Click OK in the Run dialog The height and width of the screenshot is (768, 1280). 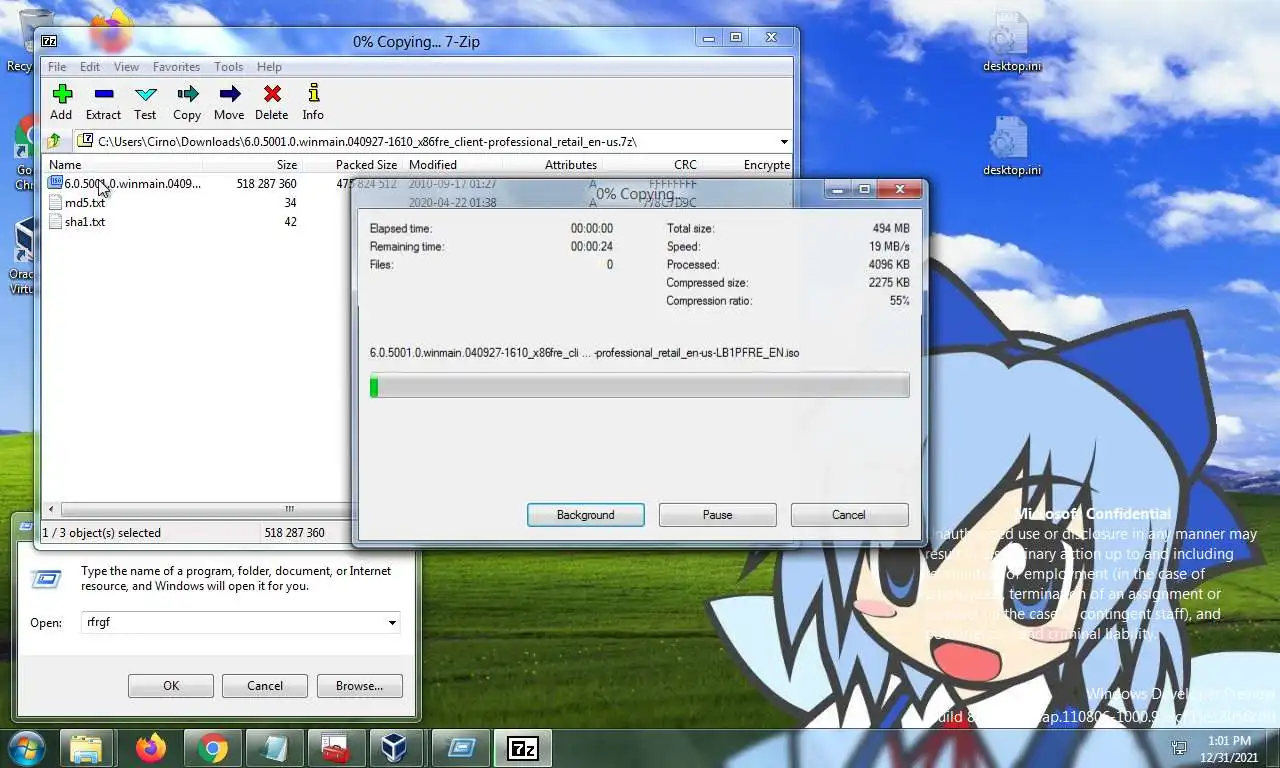click(171, 685)
